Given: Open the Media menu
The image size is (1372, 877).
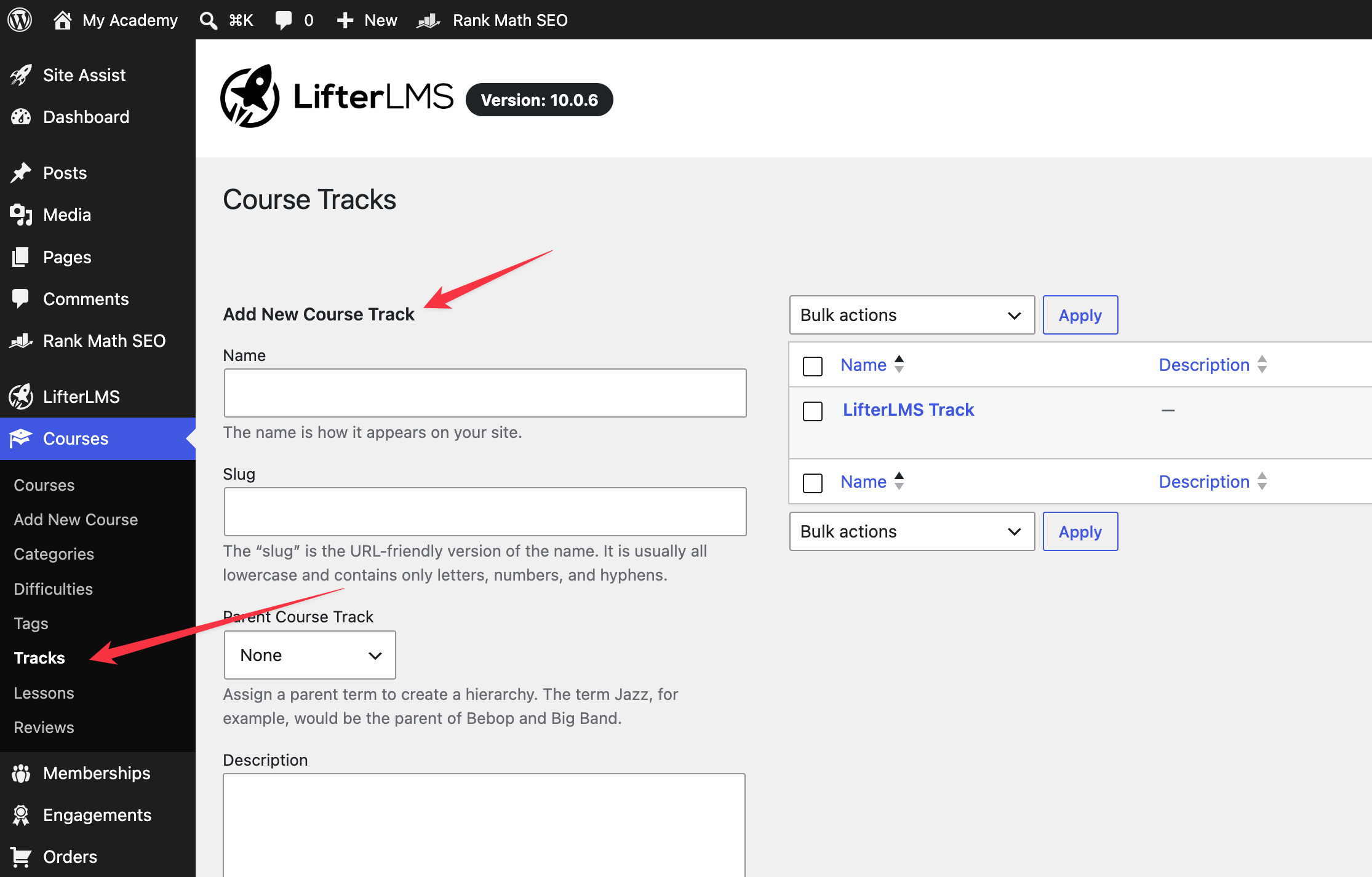Looking at the screenshot, I should tap(98, 215).
